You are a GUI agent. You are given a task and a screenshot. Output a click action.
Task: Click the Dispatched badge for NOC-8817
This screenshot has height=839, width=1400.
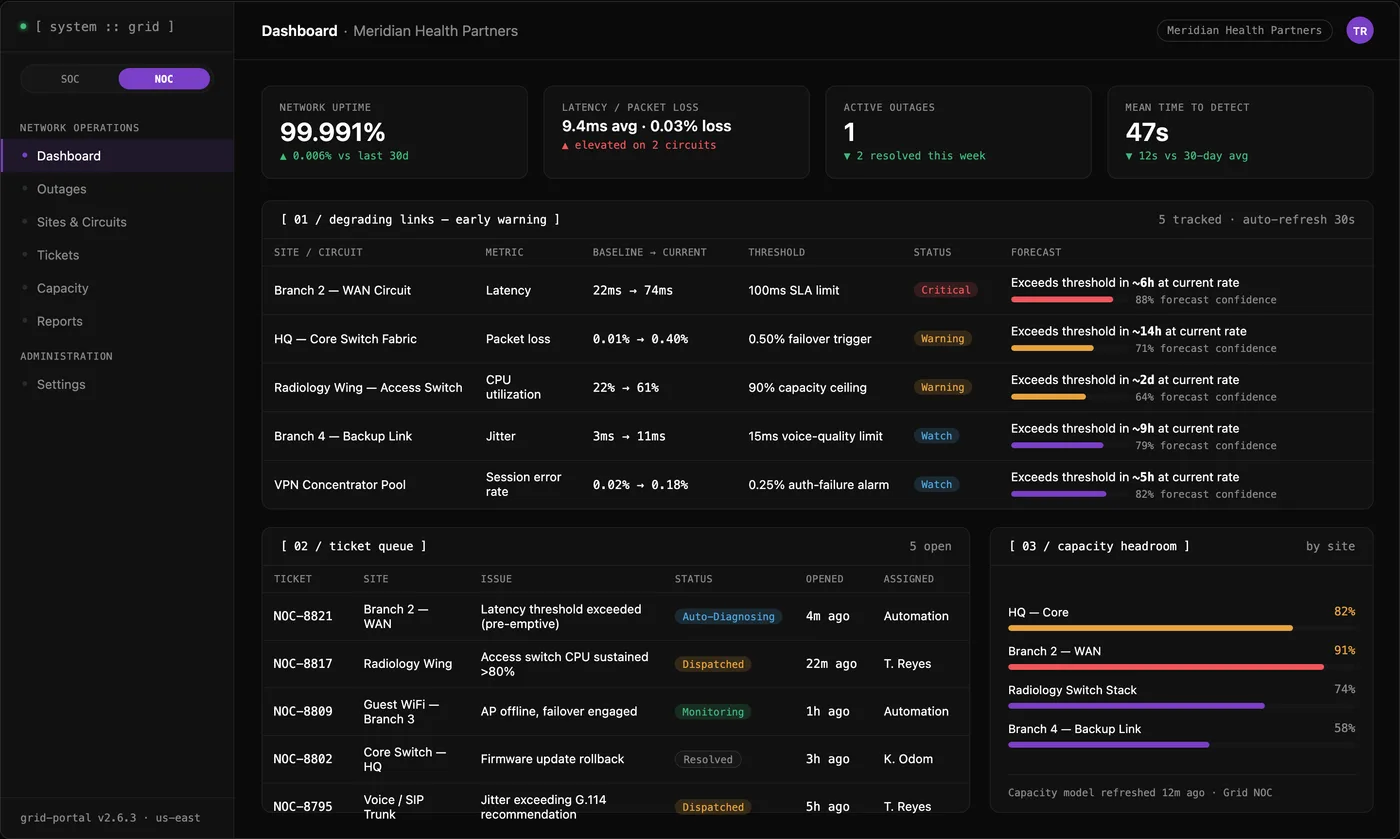[713, 664]
